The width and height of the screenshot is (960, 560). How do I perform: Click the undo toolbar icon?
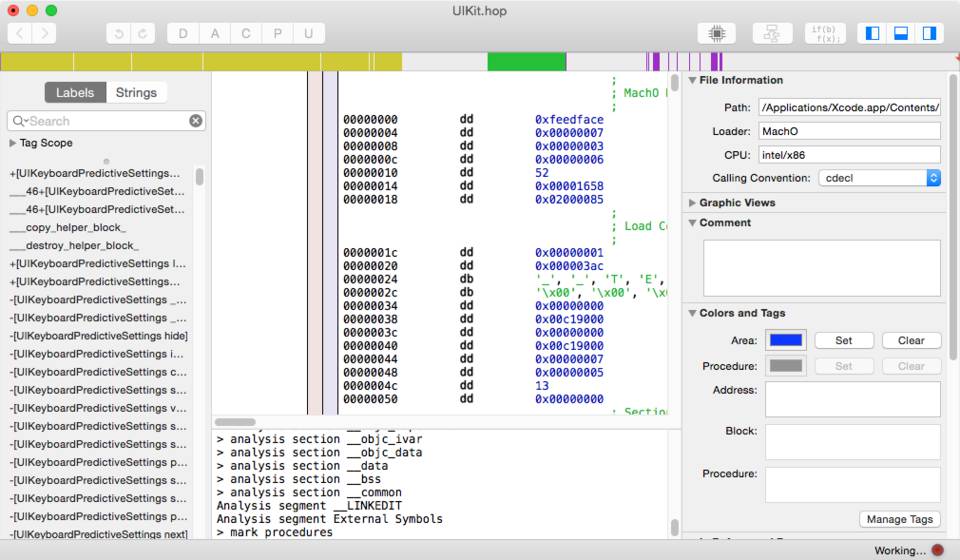(119, 33)
